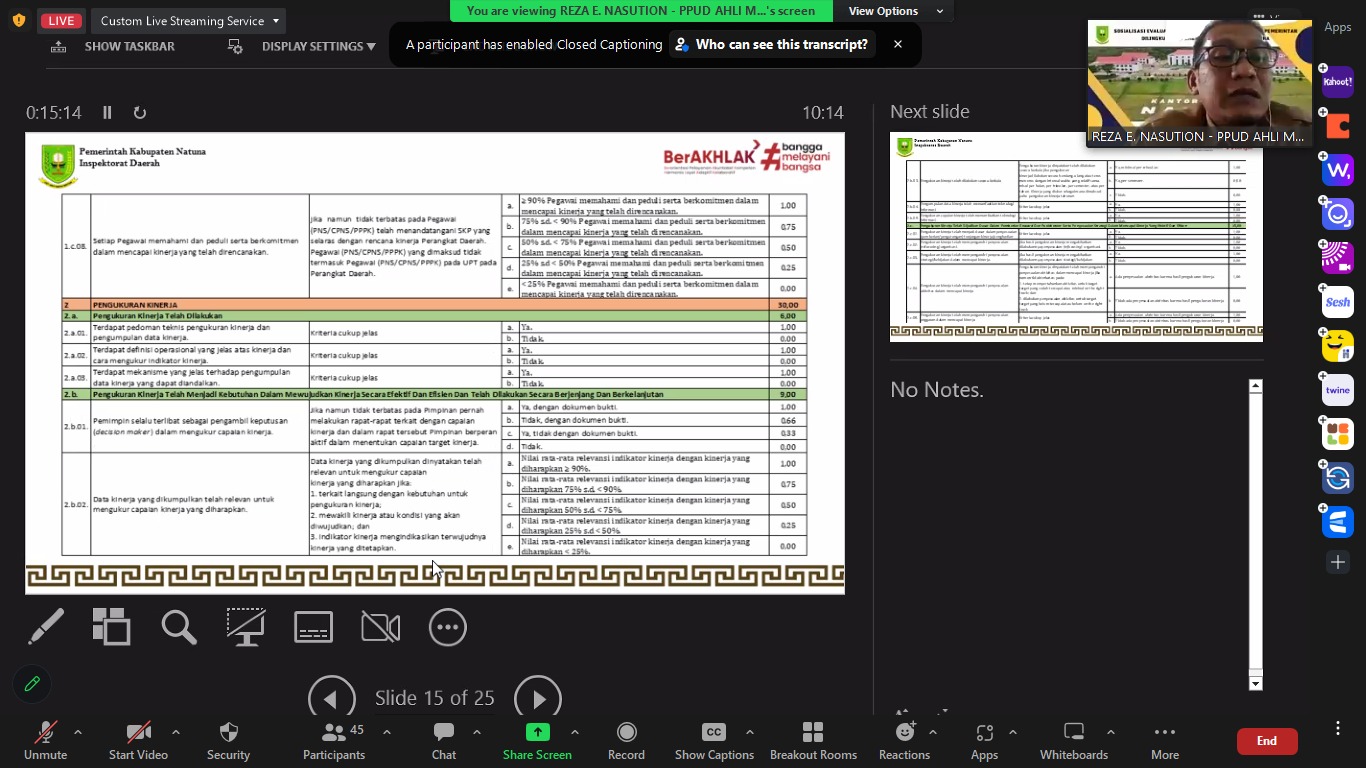1366x768 pixels.
Task: Open the Participants panel
Action: 334,741
